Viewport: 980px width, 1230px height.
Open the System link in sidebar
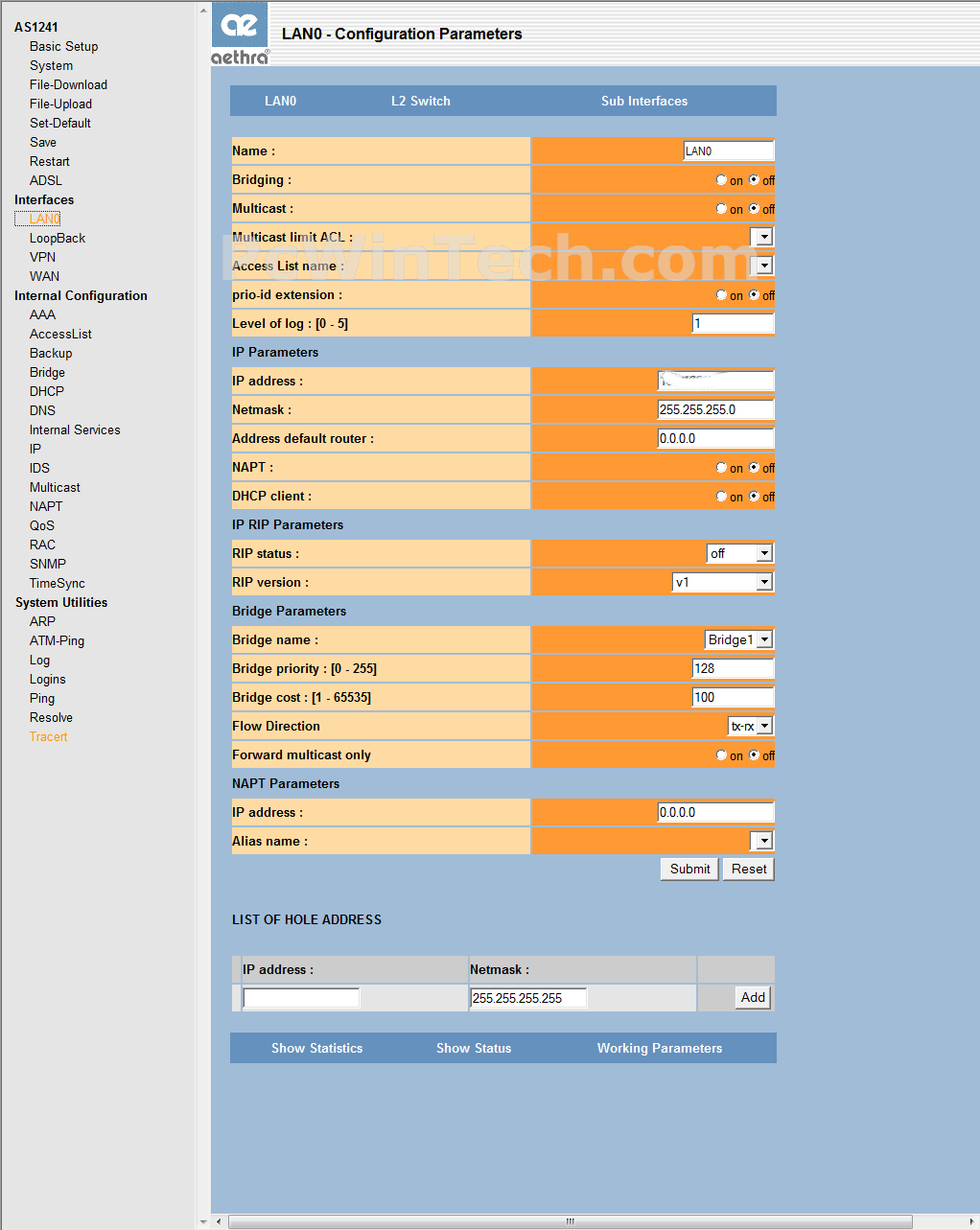[x=51, y=65]
